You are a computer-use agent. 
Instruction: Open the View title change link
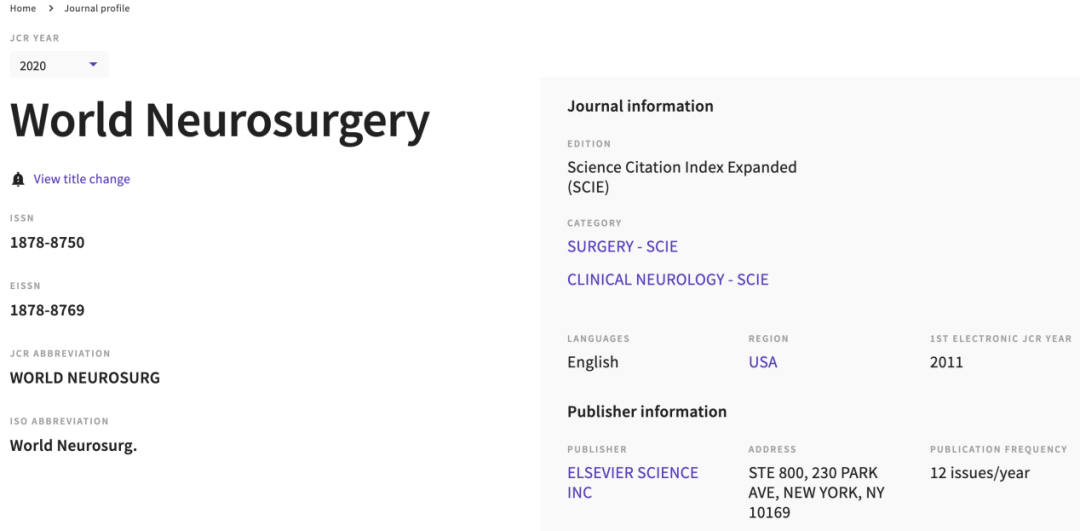[82, 179]
